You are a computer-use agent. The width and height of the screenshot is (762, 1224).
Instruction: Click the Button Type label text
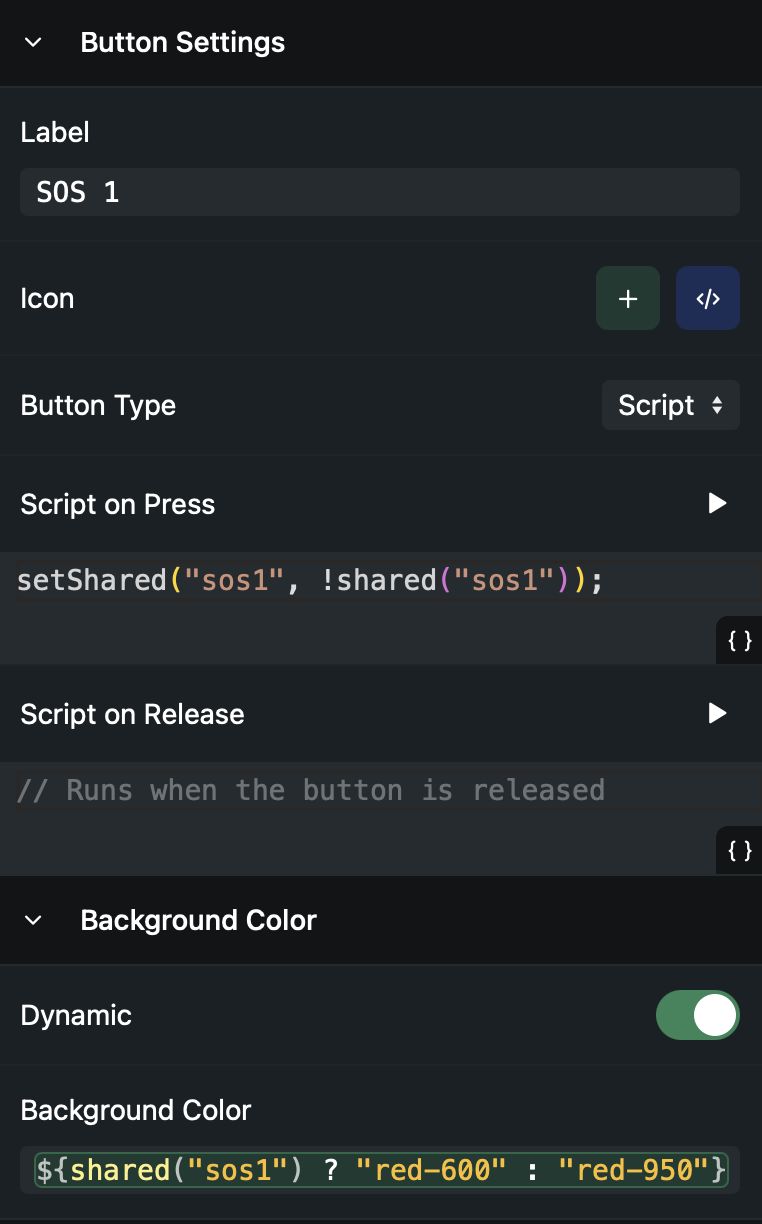coord(98,405)
